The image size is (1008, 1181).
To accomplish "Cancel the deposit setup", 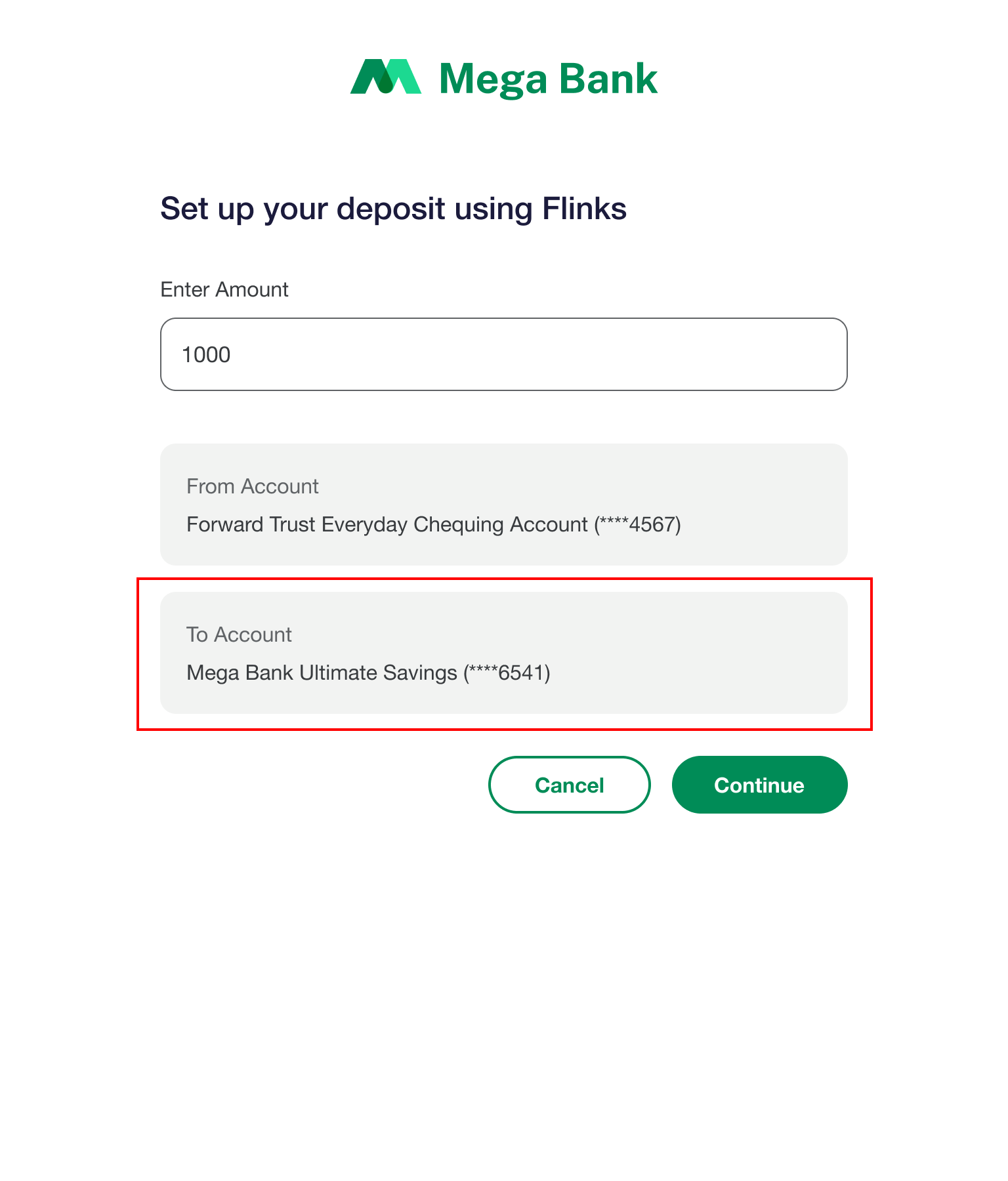I will point(570,785).
